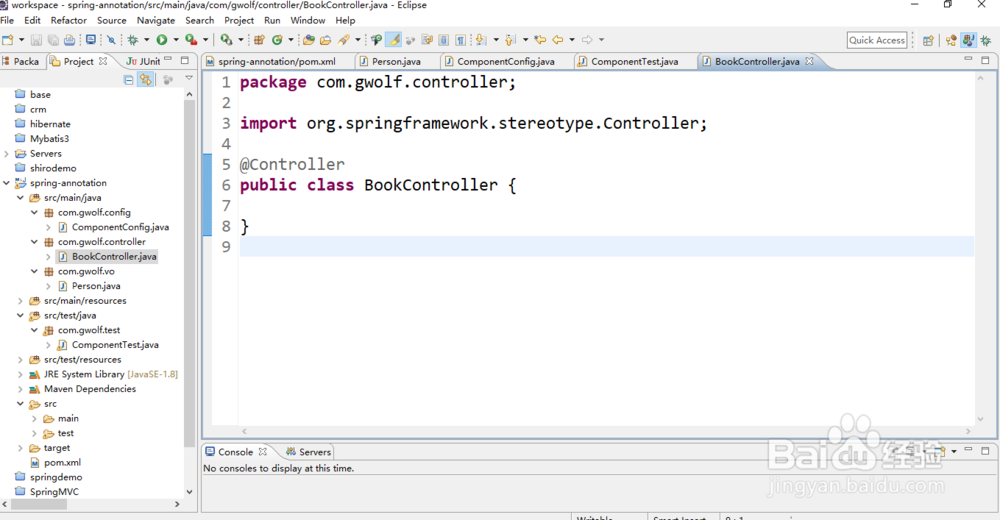Click the Run with coverage icon
Viewport: 1000px width, 520px height.
191,40
